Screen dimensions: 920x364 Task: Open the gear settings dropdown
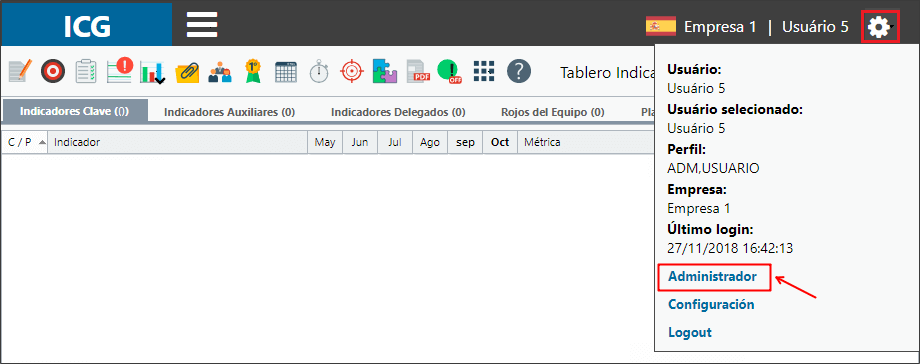[x=880, y=27]
